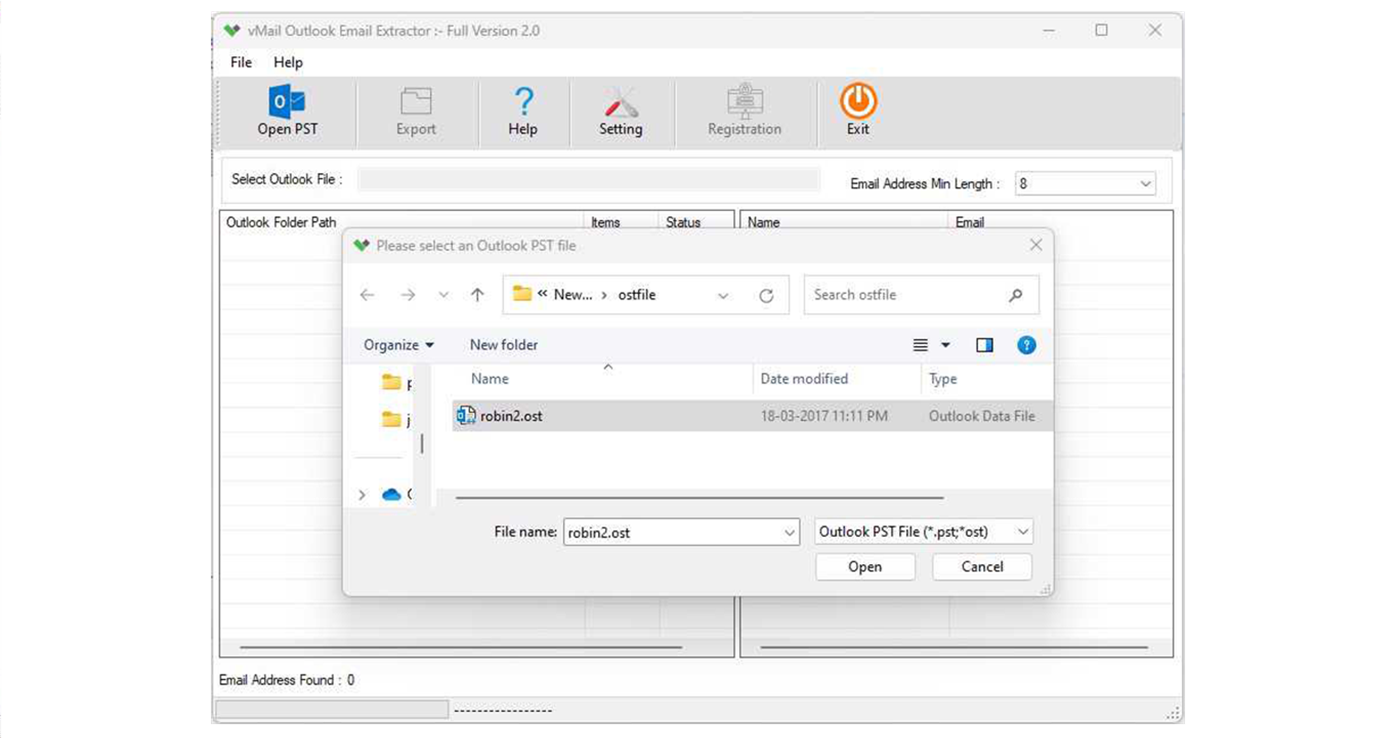Click the New folder button

[x=504, y=345]
